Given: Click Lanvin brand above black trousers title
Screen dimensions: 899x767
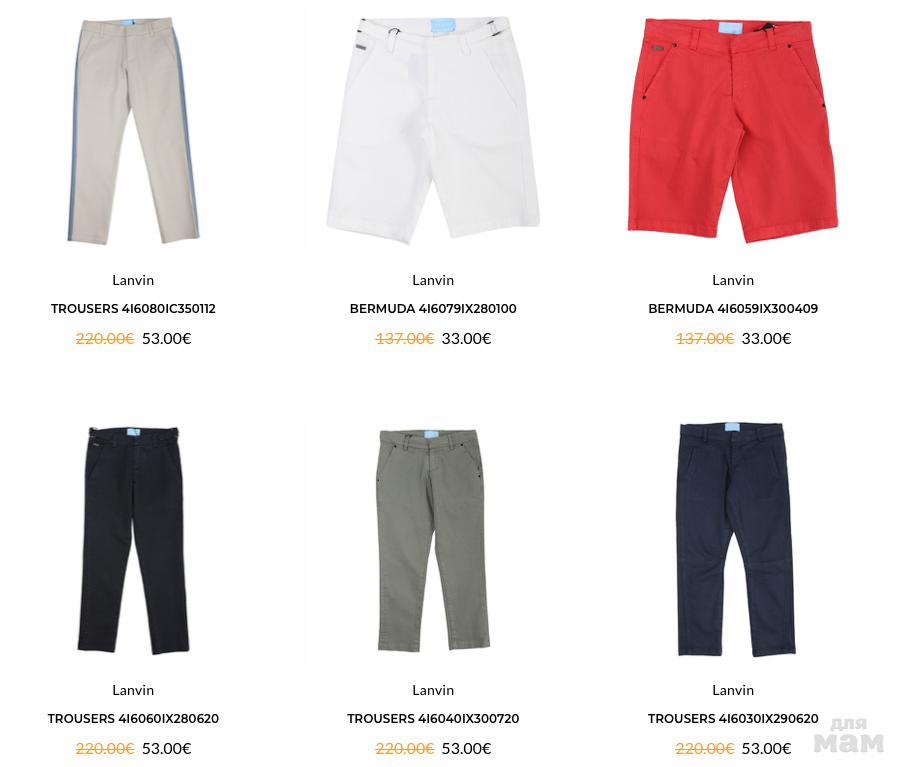Looking at the screenshot, I should 133,690.
